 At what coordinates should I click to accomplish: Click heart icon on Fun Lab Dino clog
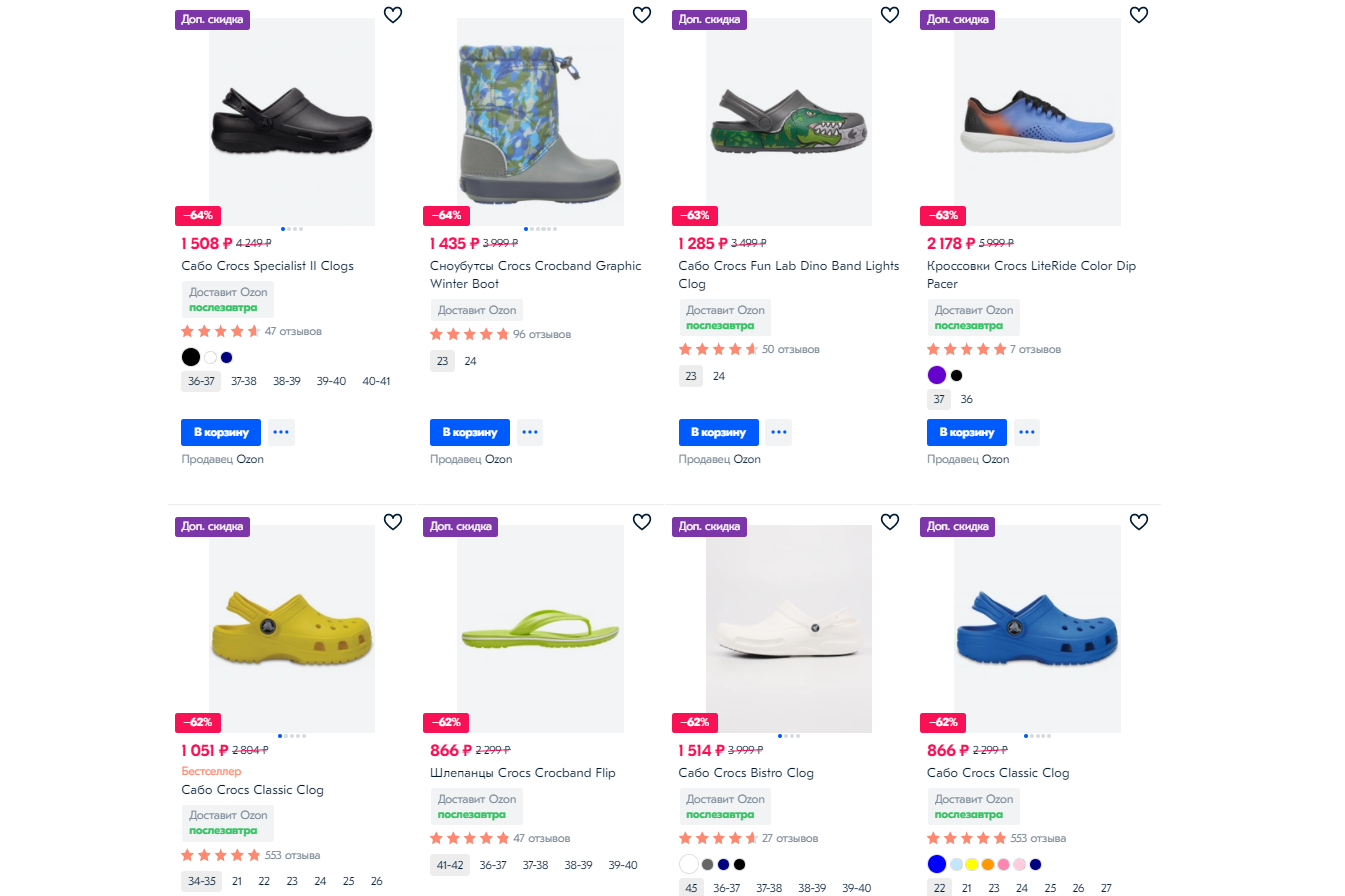[x=890, y=15]
